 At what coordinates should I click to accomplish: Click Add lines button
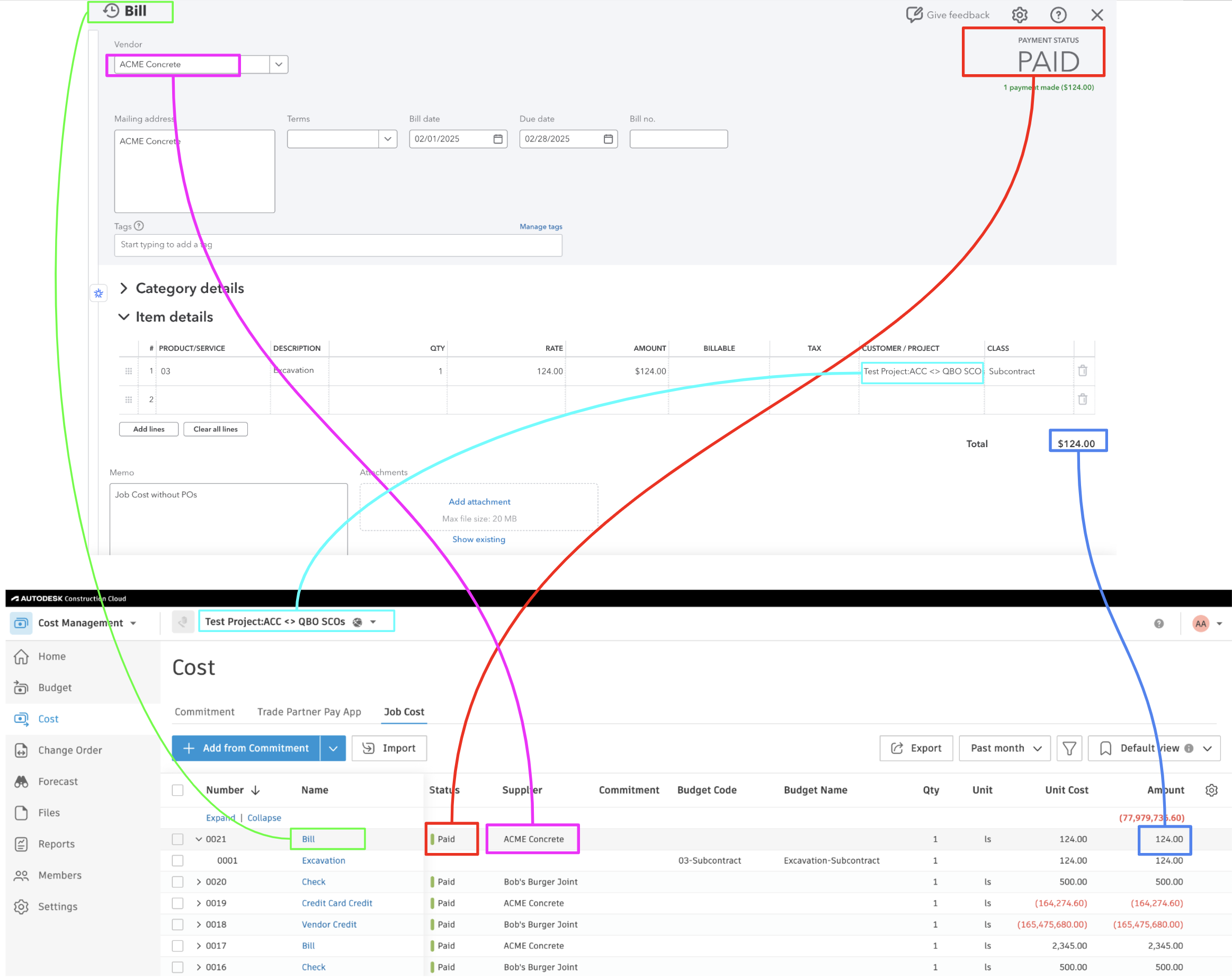point(149,429)
